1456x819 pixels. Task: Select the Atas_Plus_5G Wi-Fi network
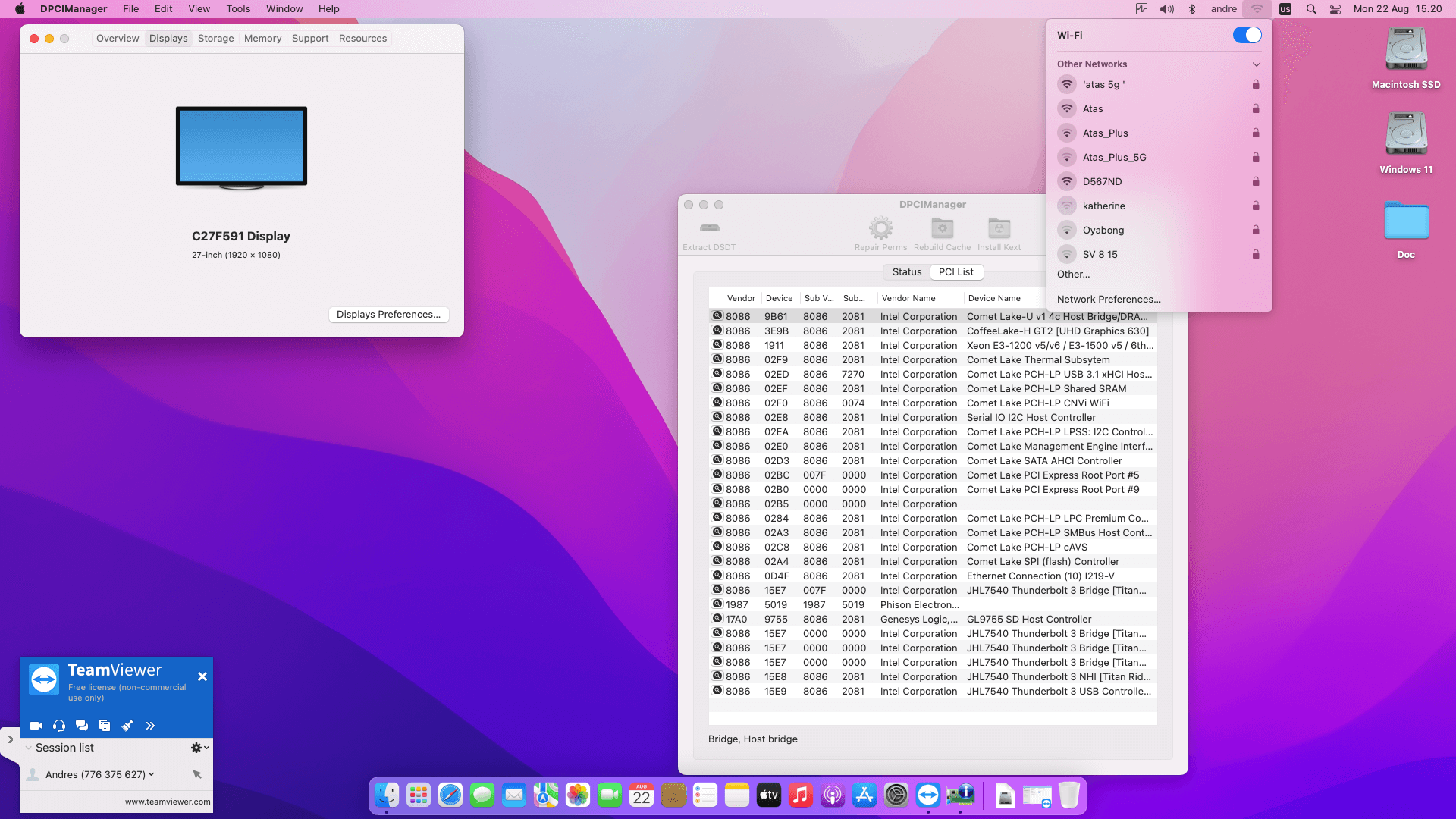1114,158
